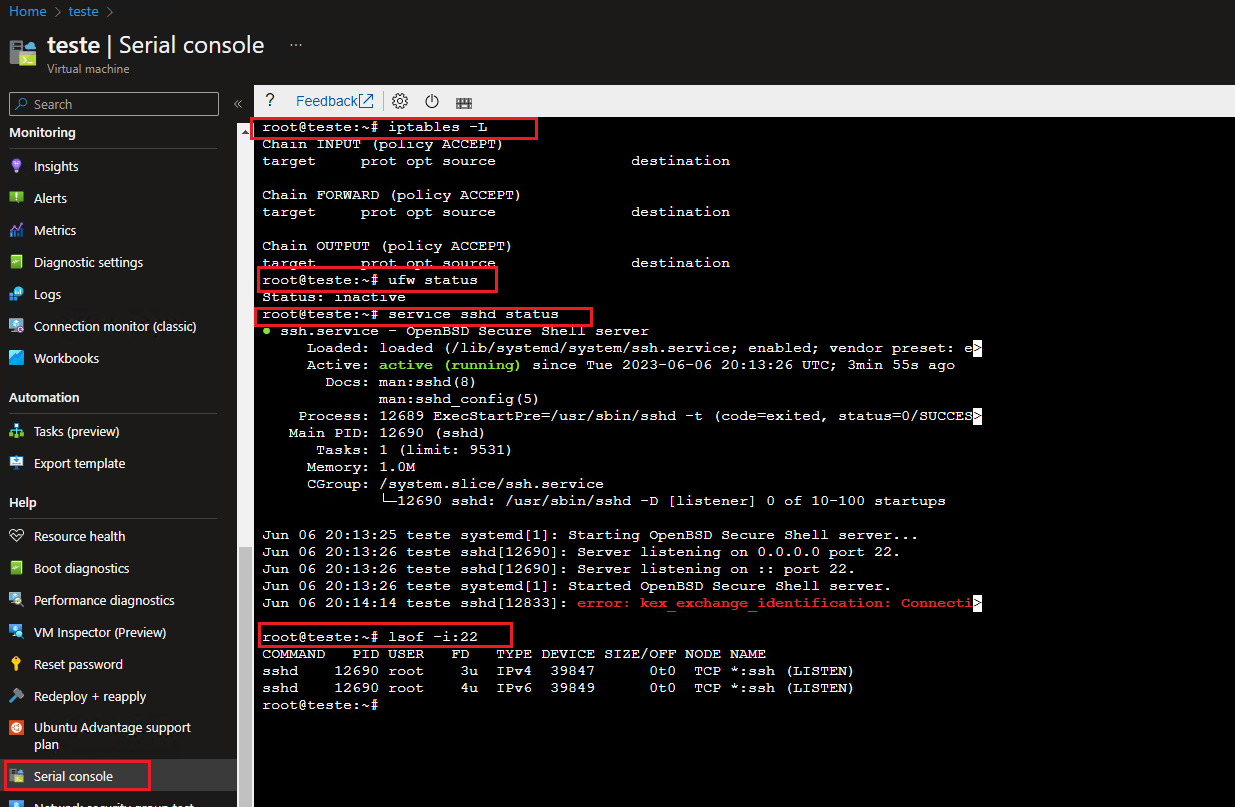Open Insights menu item

(56, 166)
